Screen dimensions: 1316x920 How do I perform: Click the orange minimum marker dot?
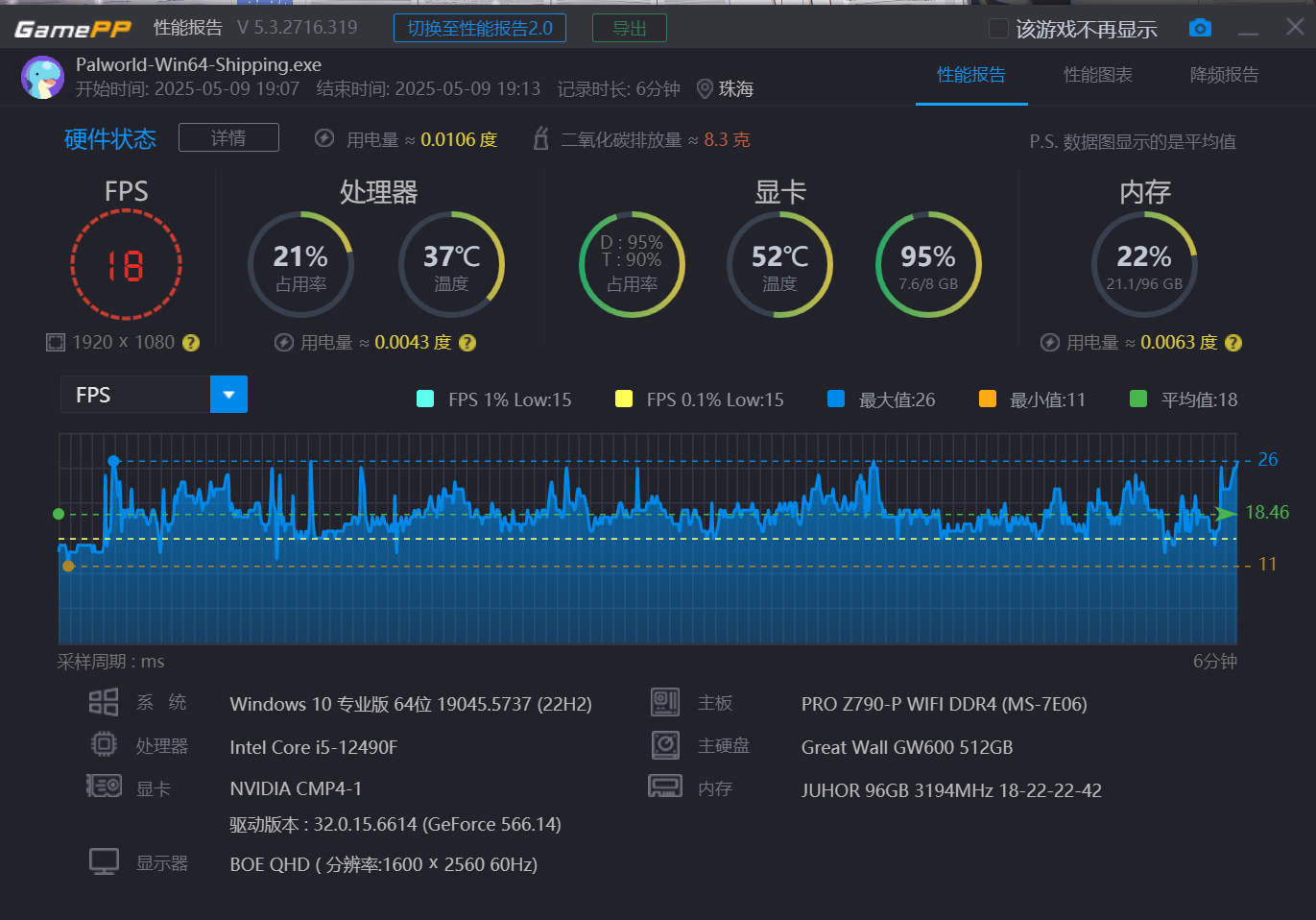(x=68, y=566)
